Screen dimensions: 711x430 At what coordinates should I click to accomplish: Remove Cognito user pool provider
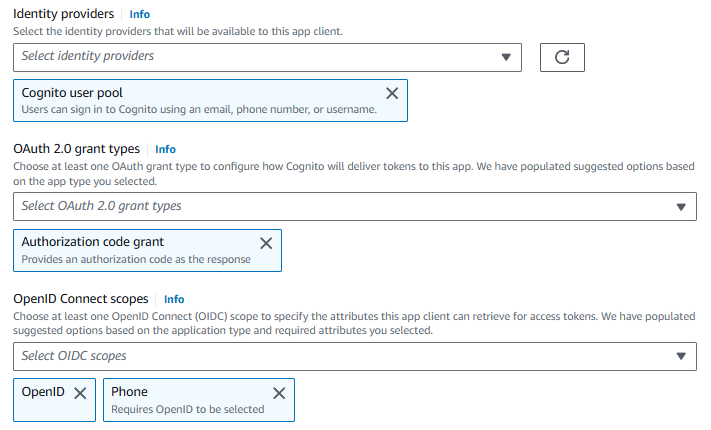click(x=392, y=93)
